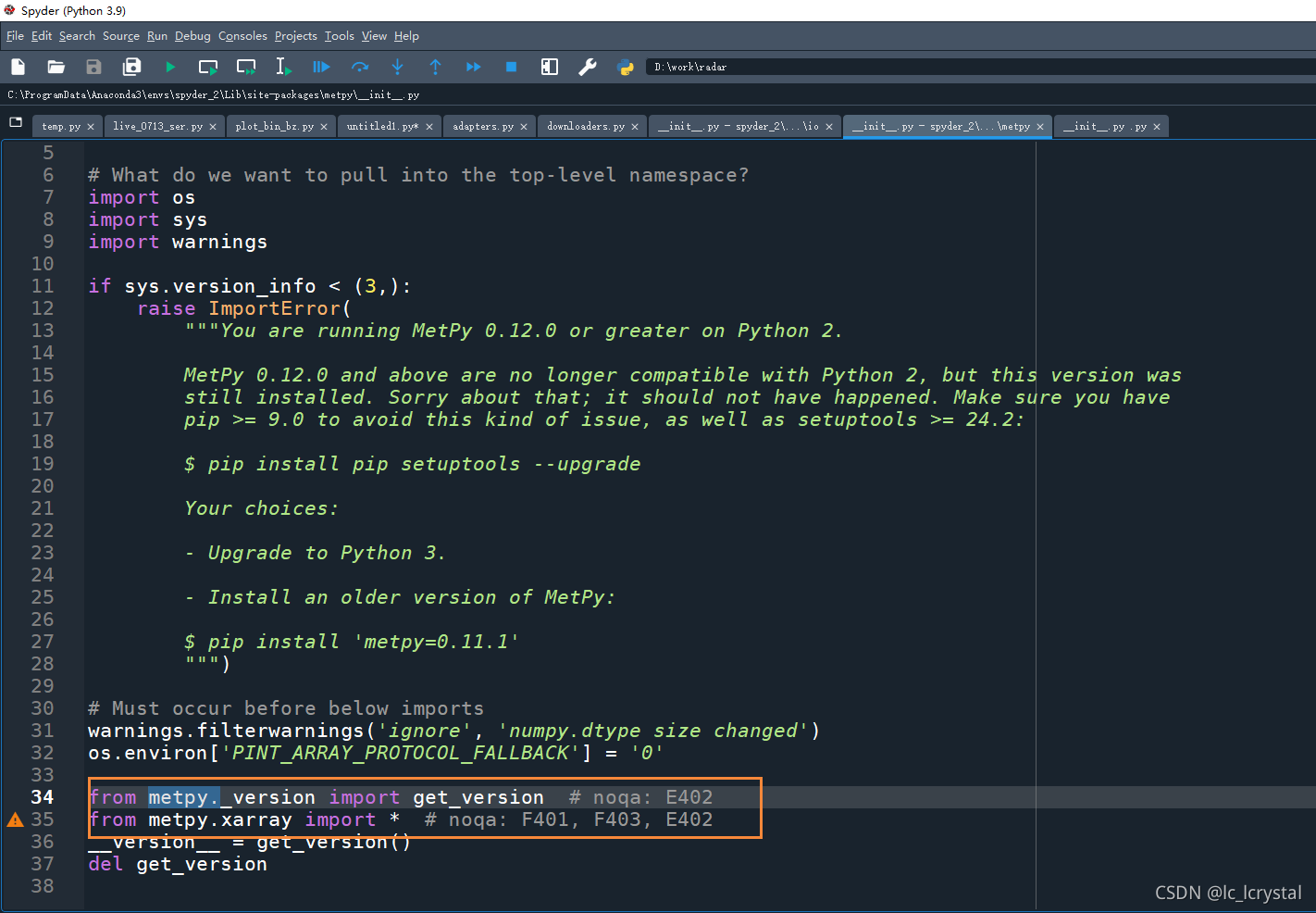Save the current file icon
The height and width of the screenshot is (913, 1316).
93,67
